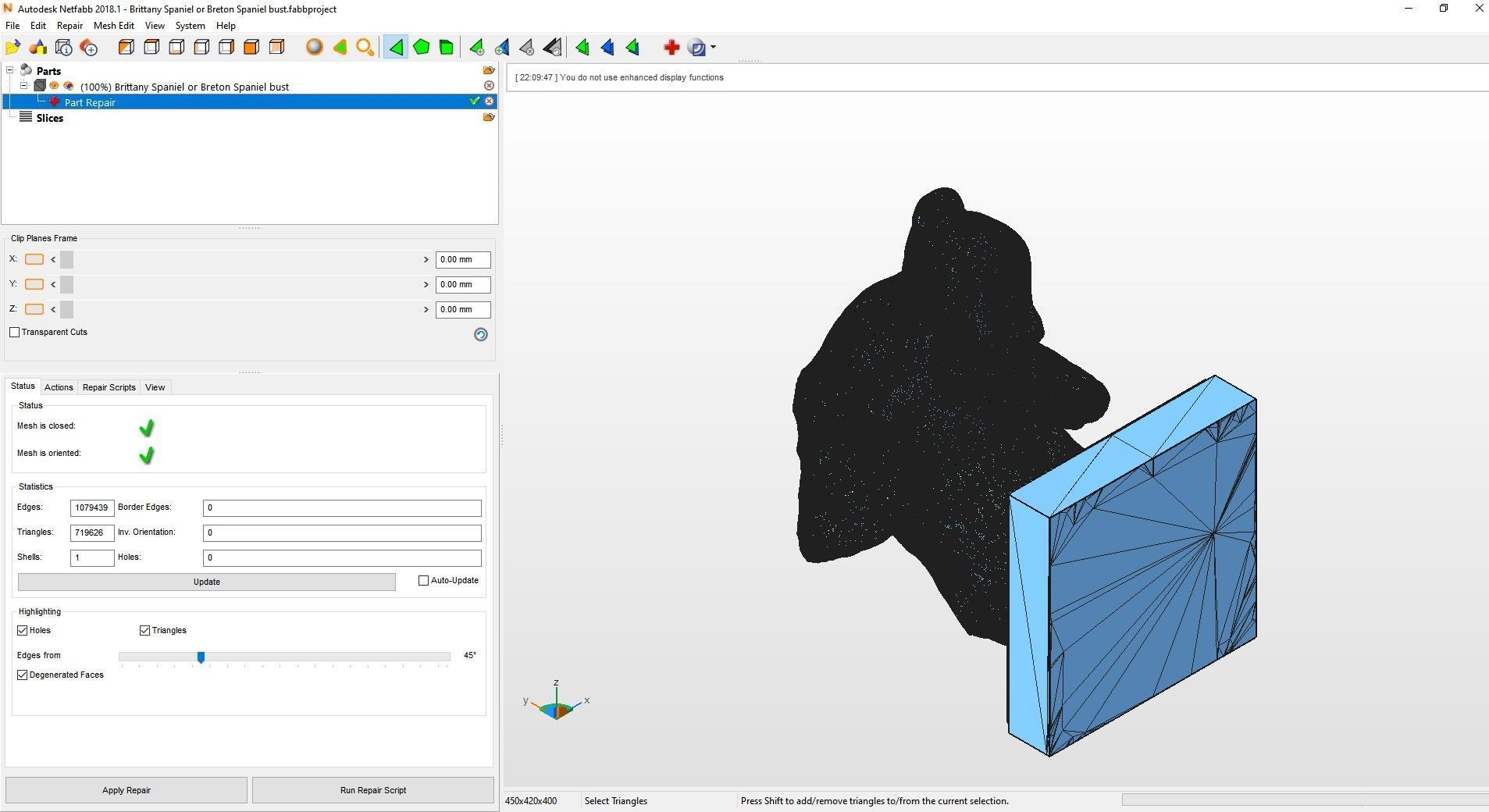
Task: Select the green cube shell selection tool
Action: [x=446, y=48]
